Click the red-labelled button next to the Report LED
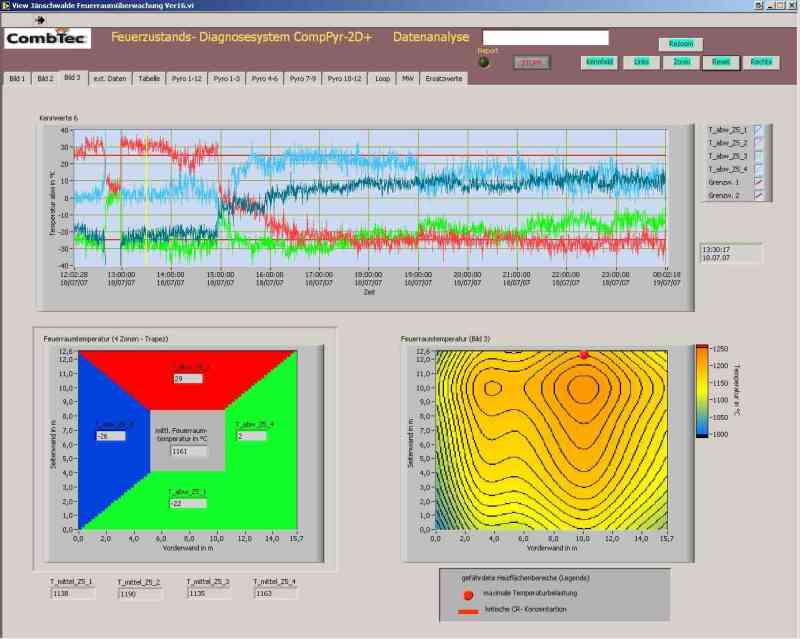 tap(532, 62)
